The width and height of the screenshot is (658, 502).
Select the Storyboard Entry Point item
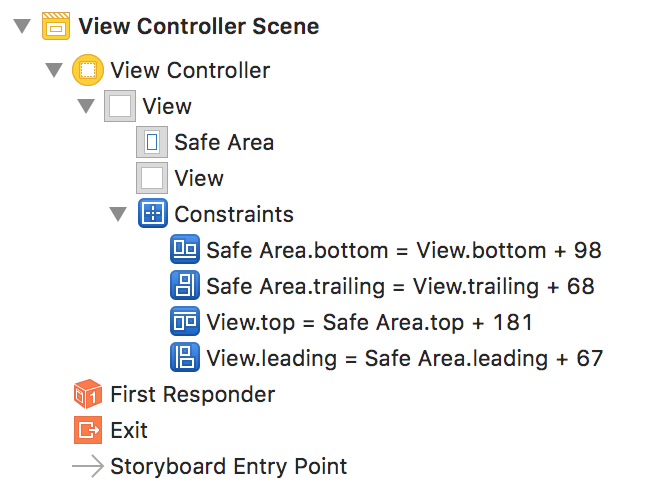209,466
